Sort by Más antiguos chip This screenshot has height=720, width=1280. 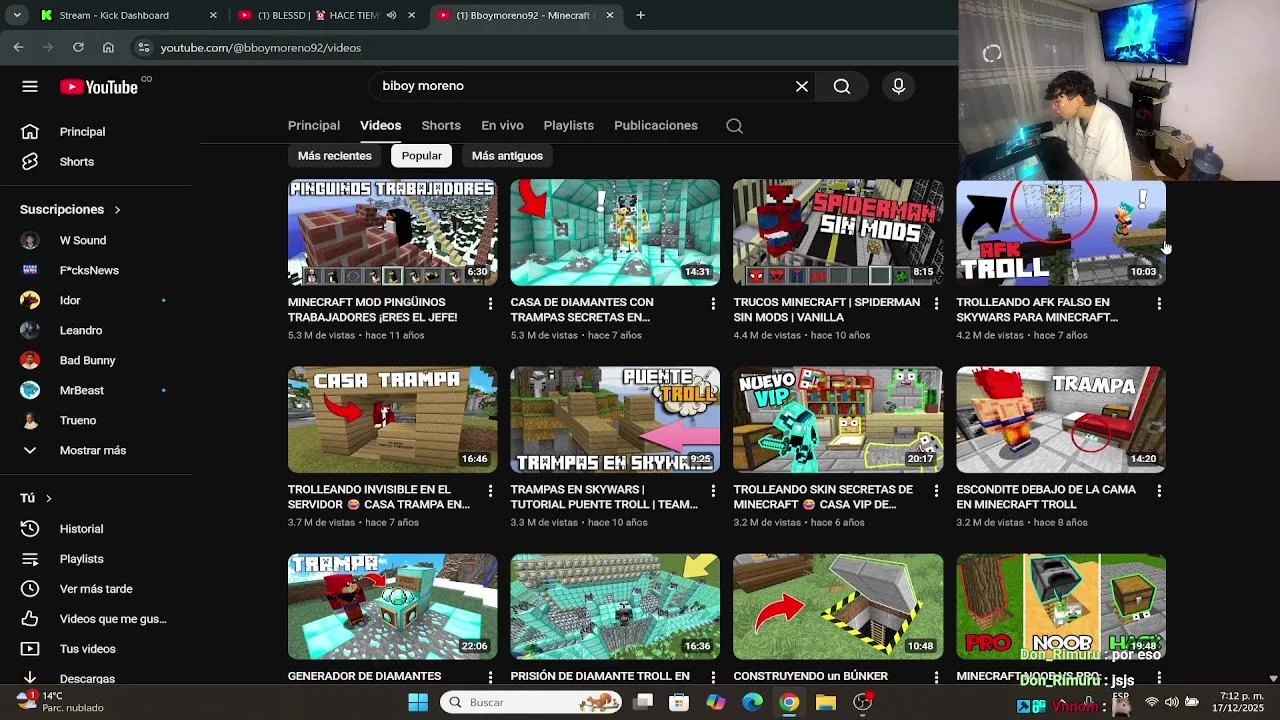click(507, 156)
